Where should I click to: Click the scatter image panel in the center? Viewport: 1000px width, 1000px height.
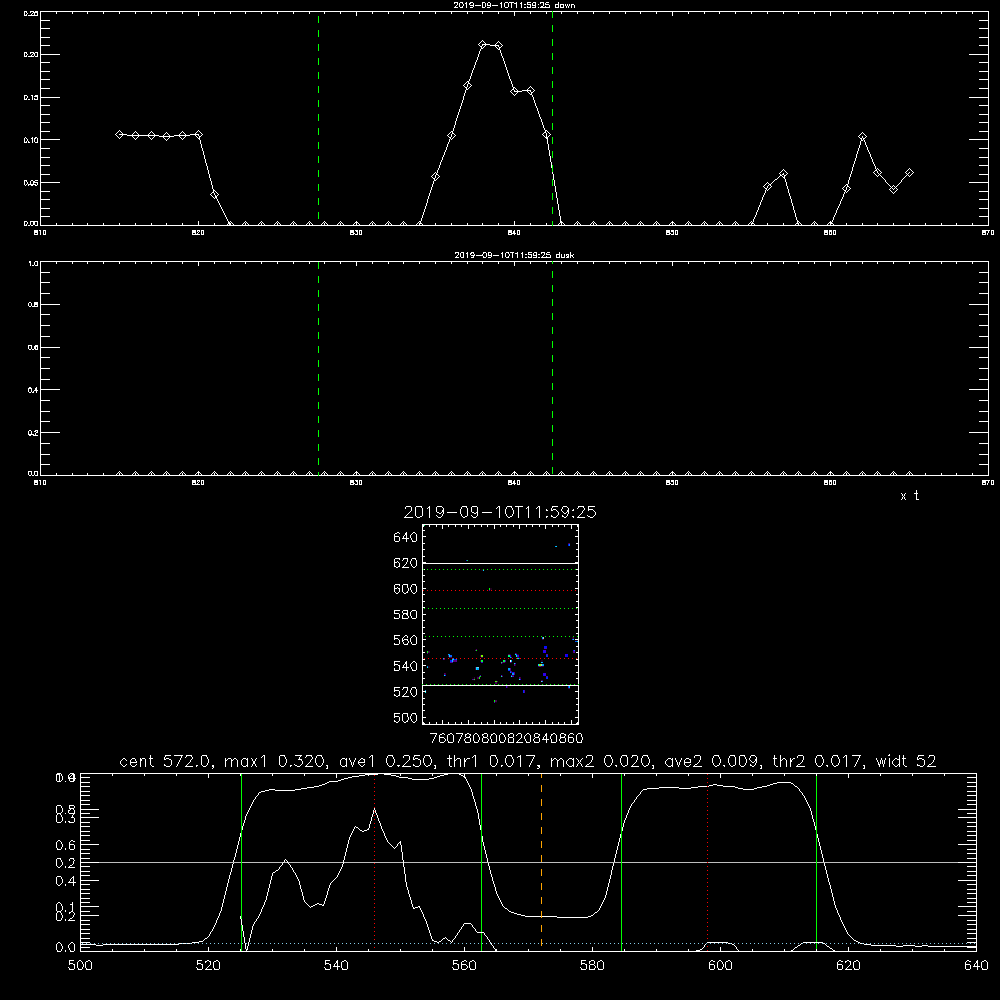click(500, 624)
